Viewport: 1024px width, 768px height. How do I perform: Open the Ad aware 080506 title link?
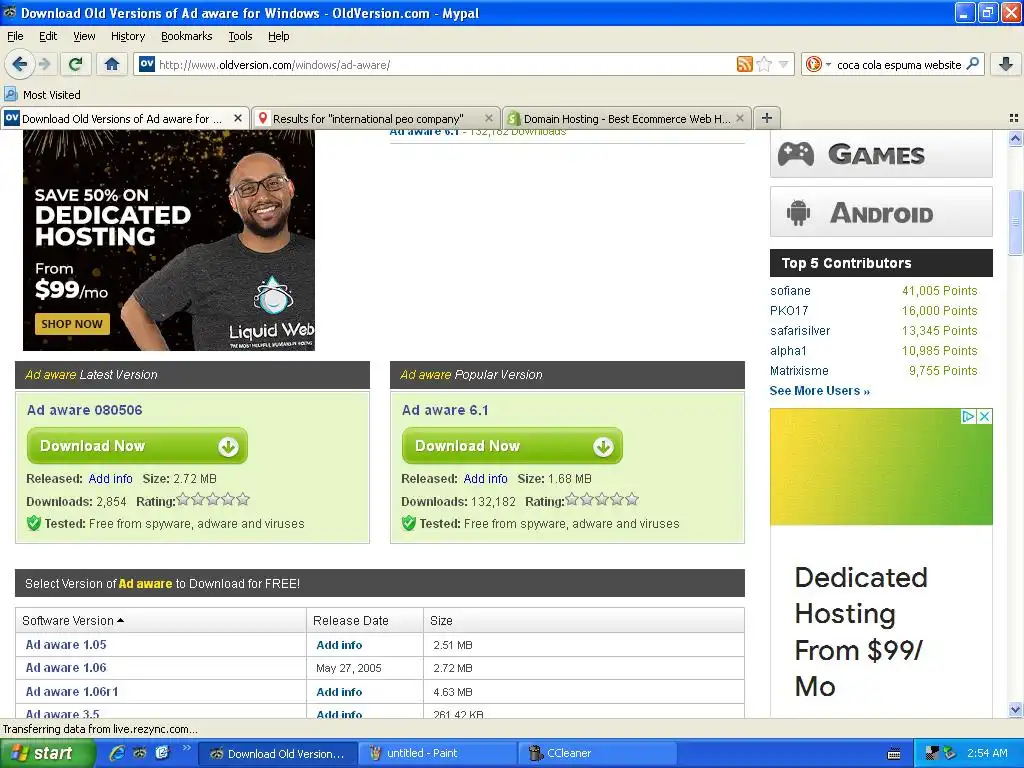[84, 410]
